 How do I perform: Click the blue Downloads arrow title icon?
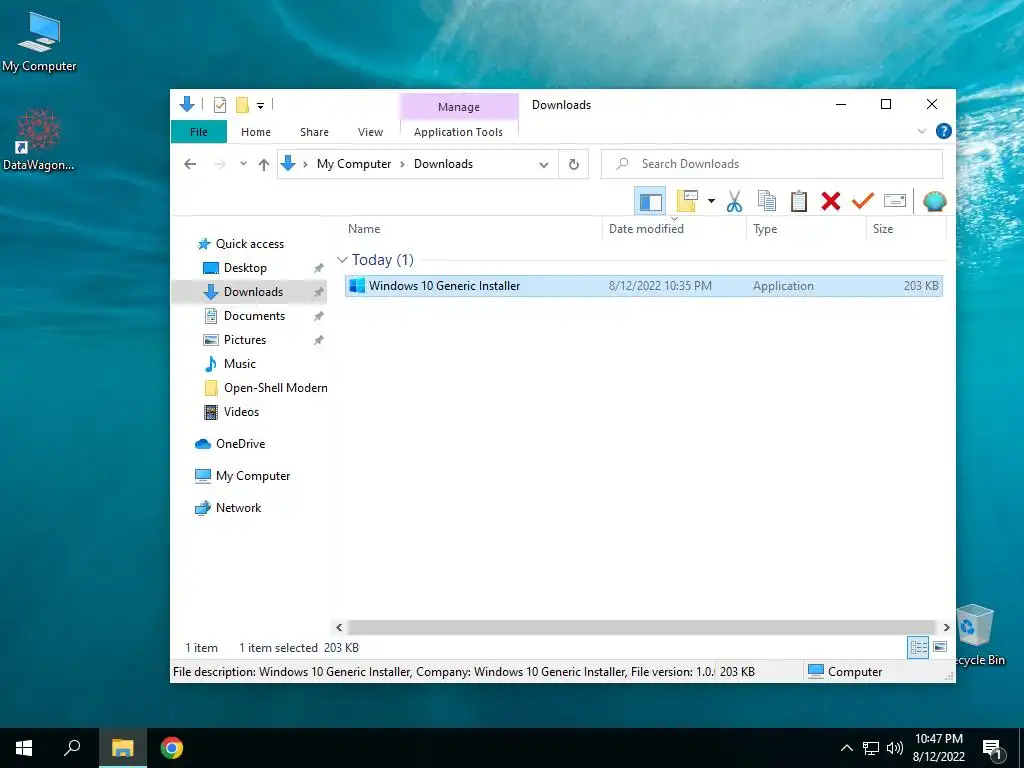[187, 104]
